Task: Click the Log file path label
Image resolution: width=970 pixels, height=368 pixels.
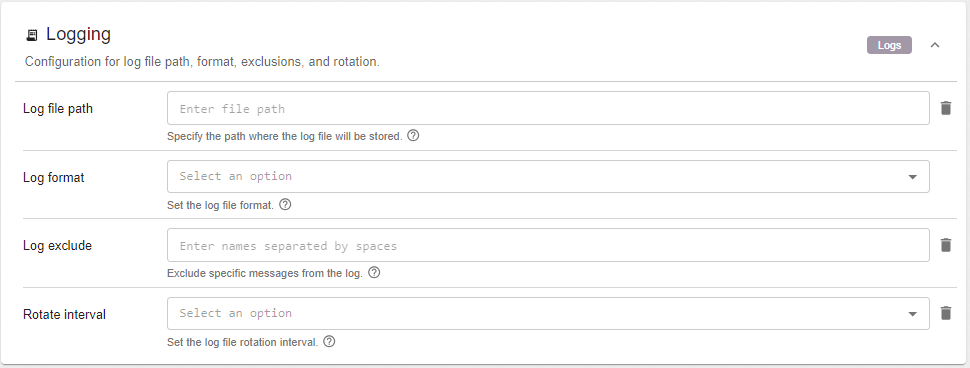Action: pos(58,108)
